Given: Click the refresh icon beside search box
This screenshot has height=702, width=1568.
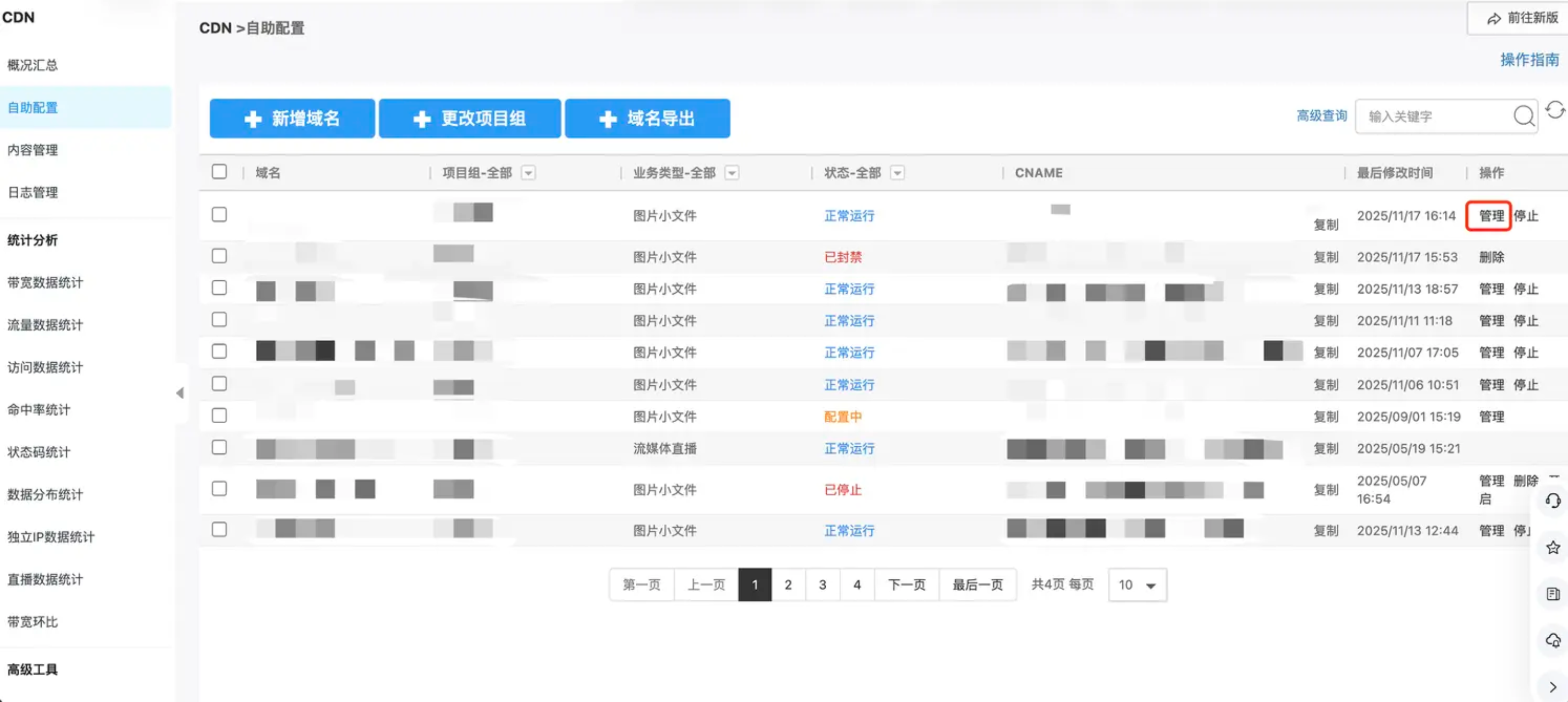Looking at the screenshot, I should pos(1555,110).
